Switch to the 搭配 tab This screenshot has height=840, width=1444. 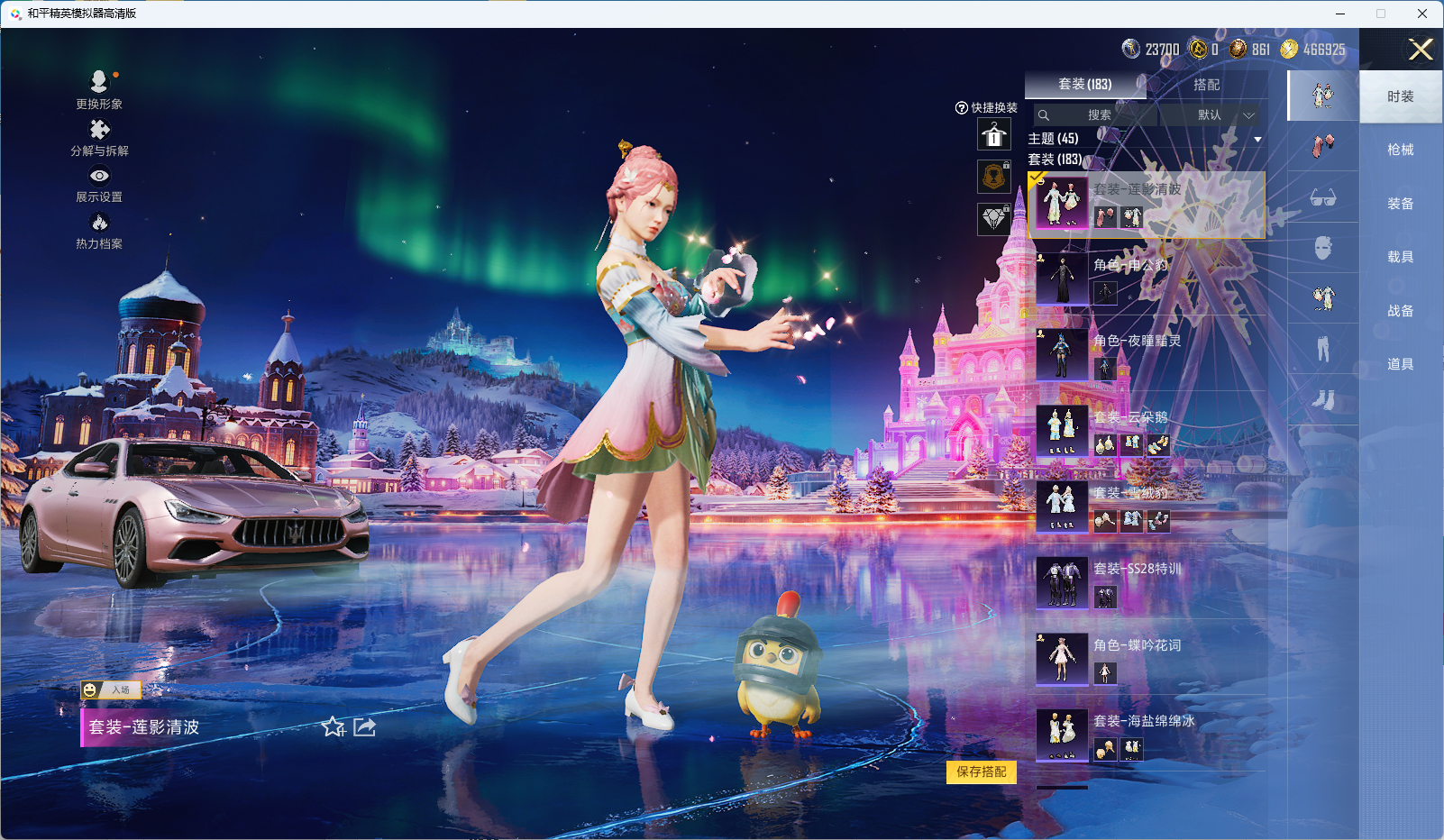click(1206, 85)
